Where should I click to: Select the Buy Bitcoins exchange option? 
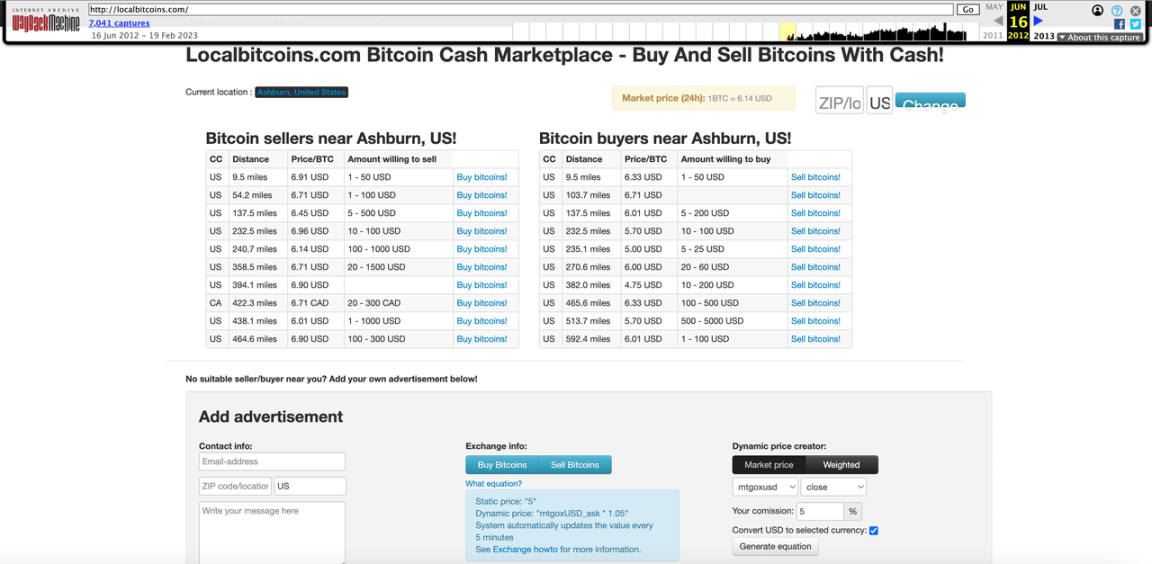pyautogui.click(x=502, y=465)
